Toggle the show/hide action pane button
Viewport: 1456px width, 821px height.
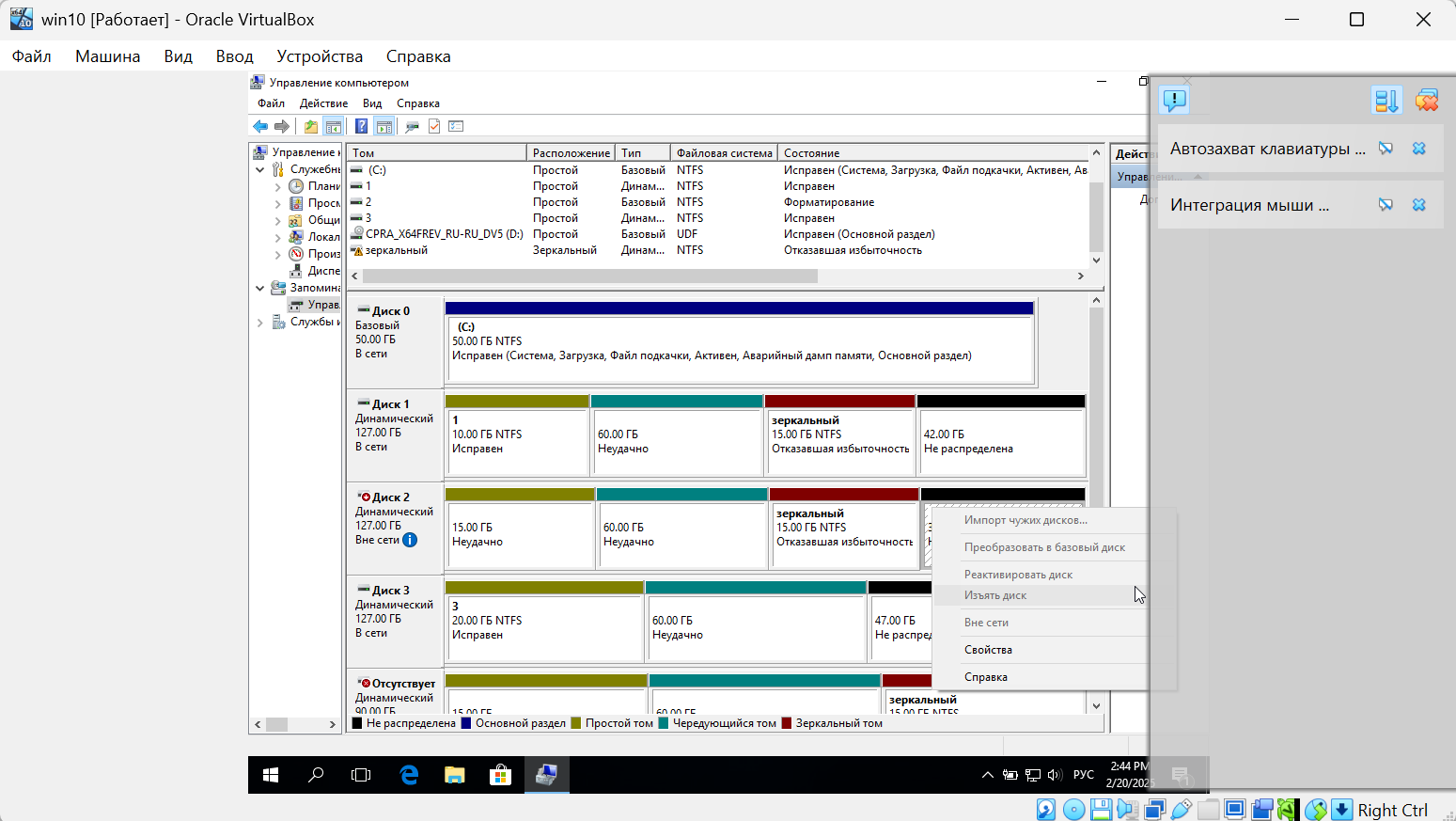[x=384, y=126]
